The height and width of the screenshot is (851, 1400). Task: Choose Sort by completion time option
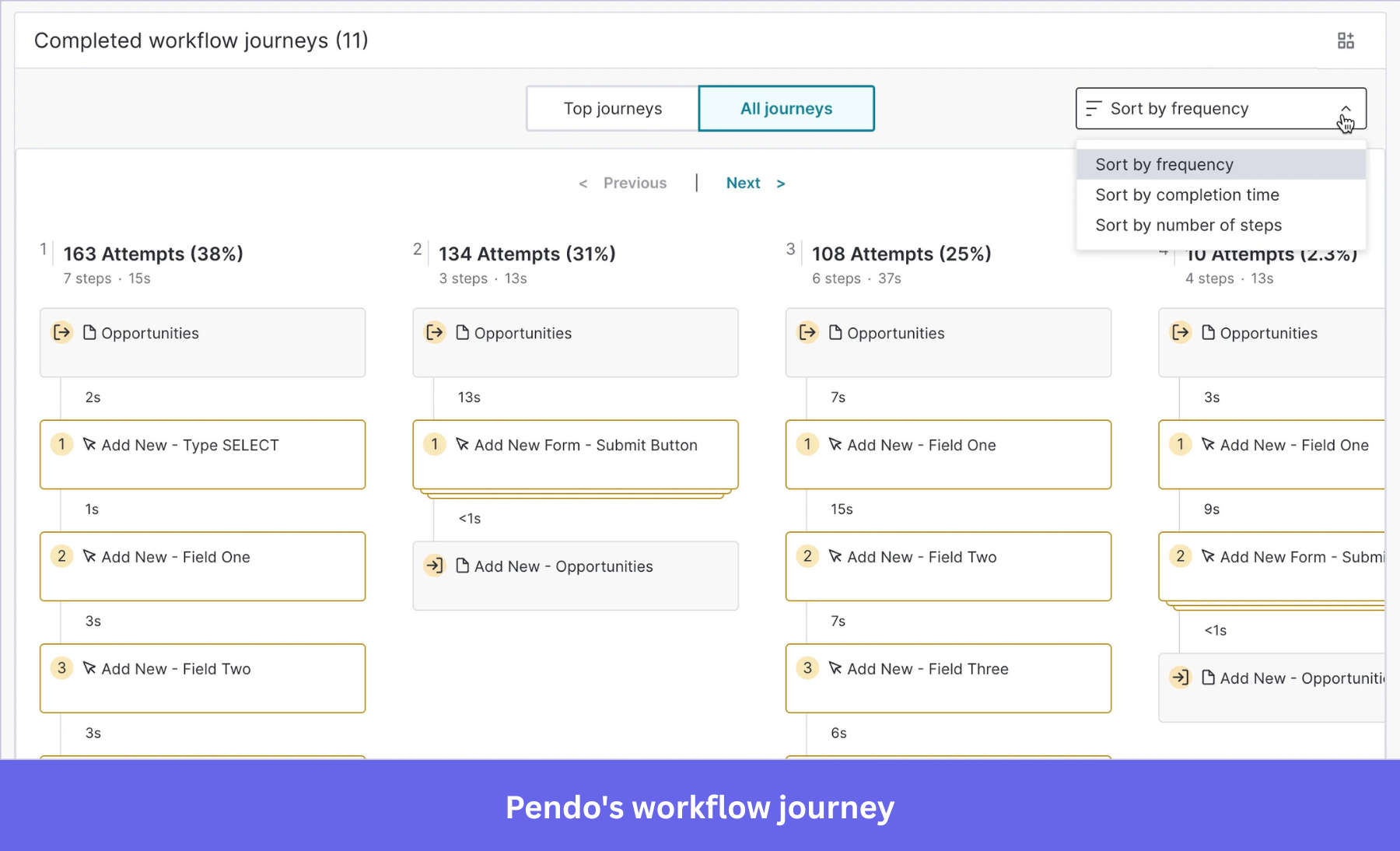[x=1220, y=195]
